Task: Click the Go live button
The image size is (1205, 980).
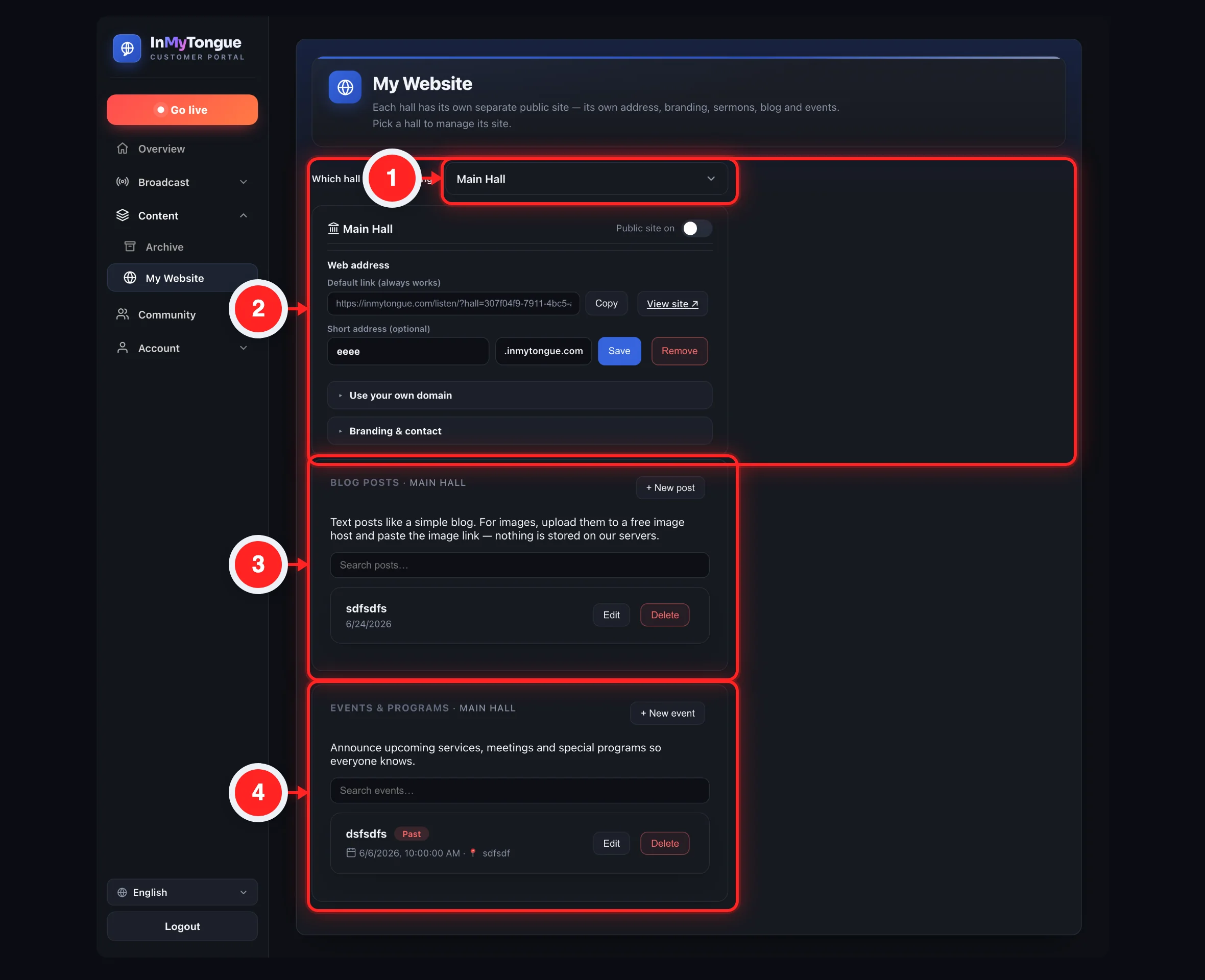Action: click(x=182, y=110)
